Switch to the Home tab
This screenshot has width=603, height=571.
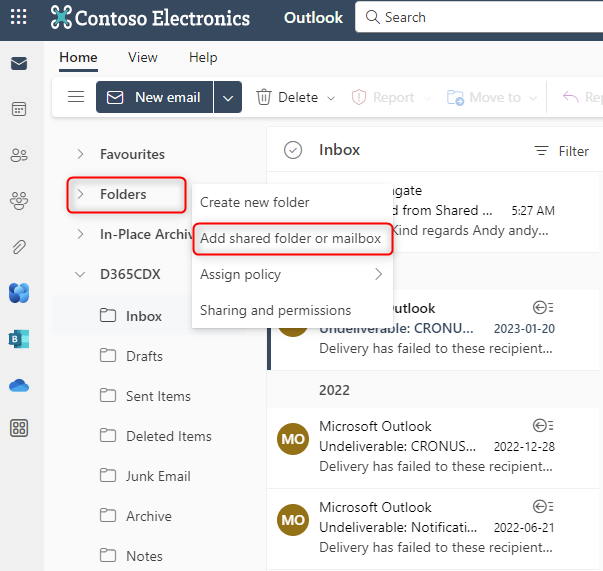click(x=78, y=57)
